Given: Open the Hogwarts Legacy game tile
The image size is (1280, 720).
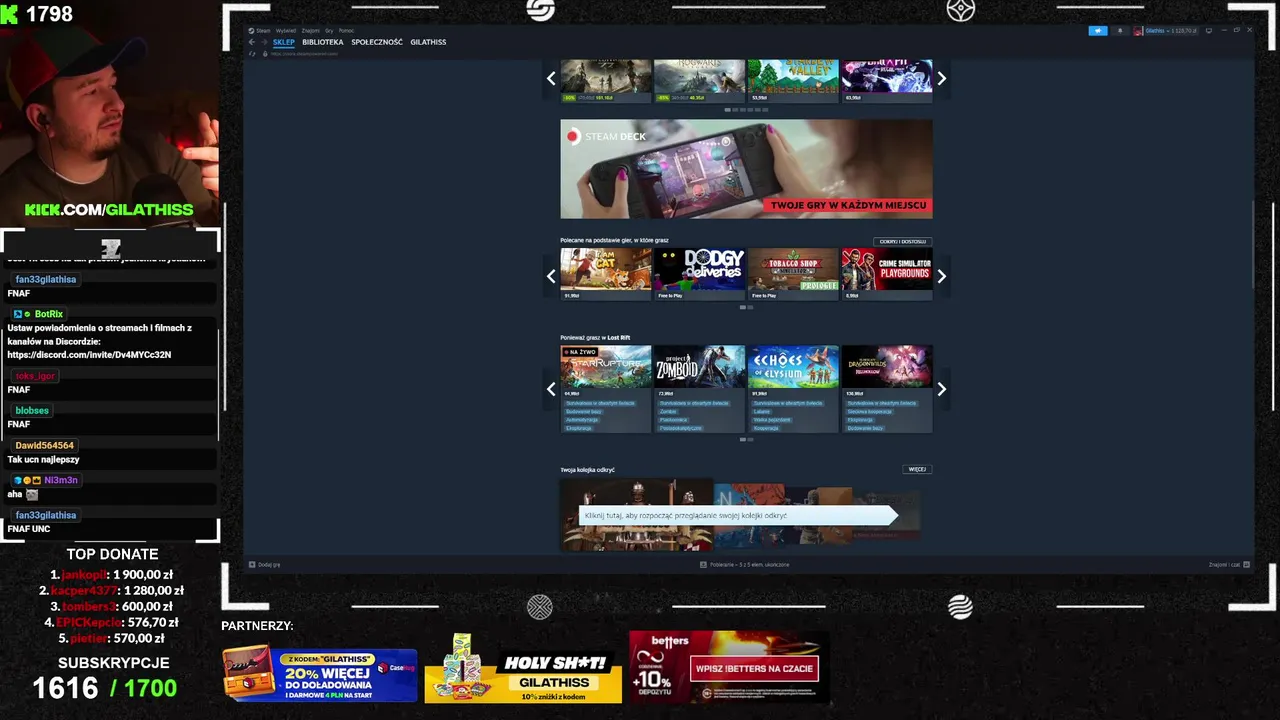Looking at the screenshot, I should pyautogui.click(x=700, y=81).
